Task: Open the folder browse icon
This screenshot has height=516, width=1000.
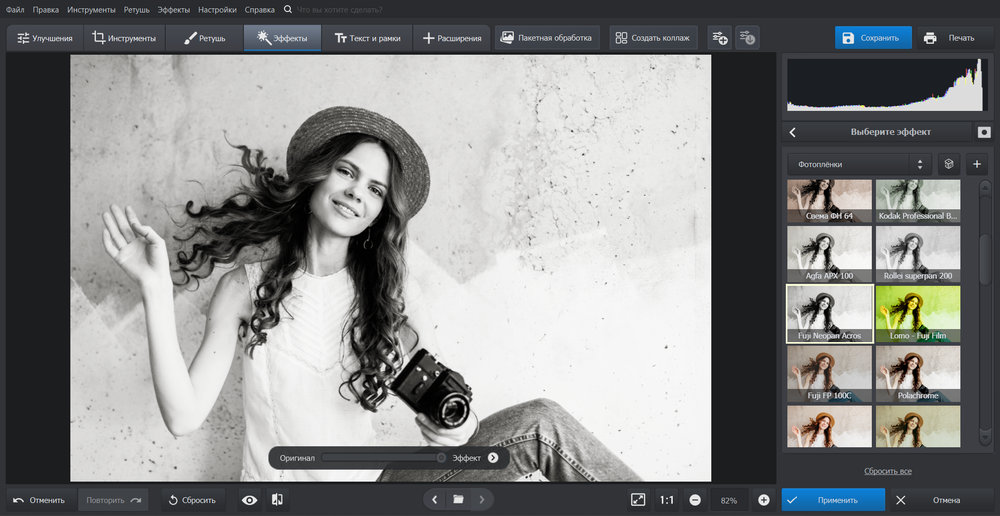Action: click(458, 499)
